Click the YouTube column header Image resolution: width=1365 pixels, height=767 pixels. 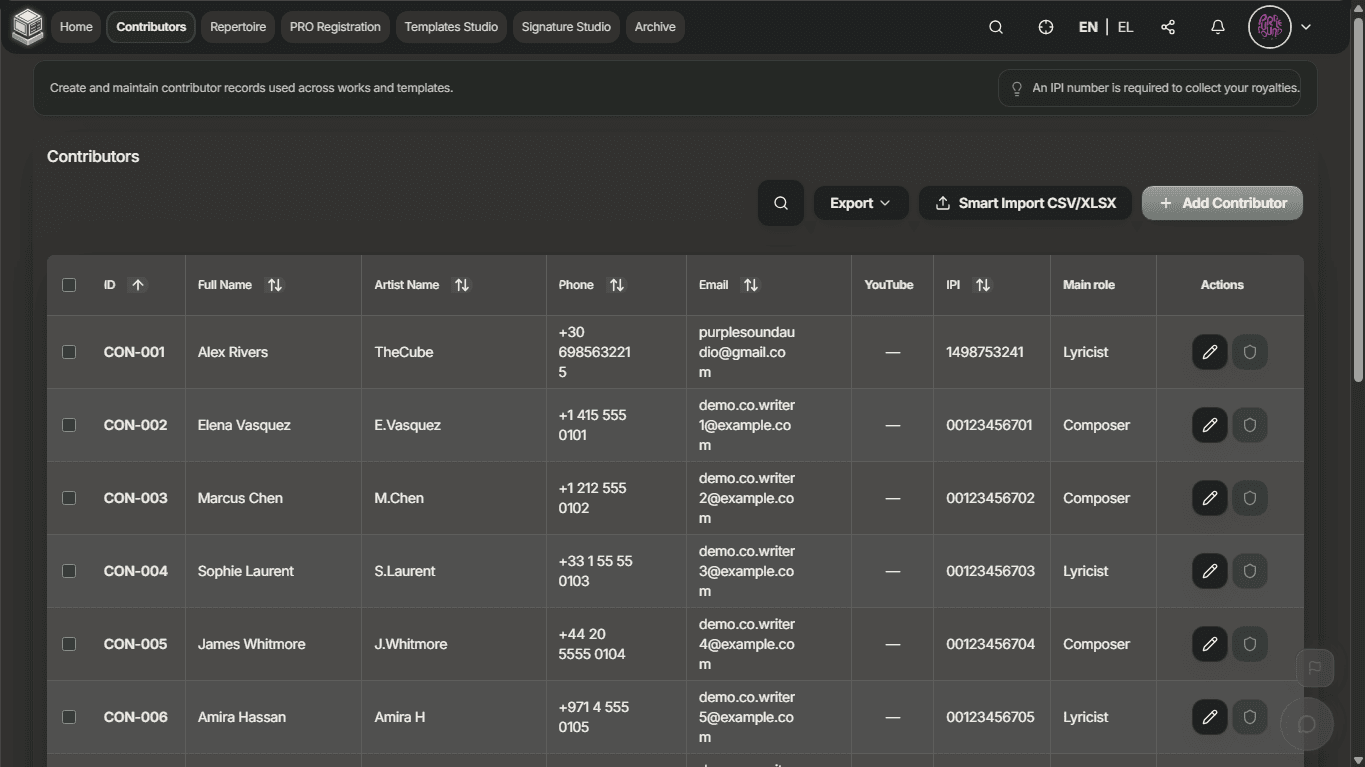[x=889, y=285]
